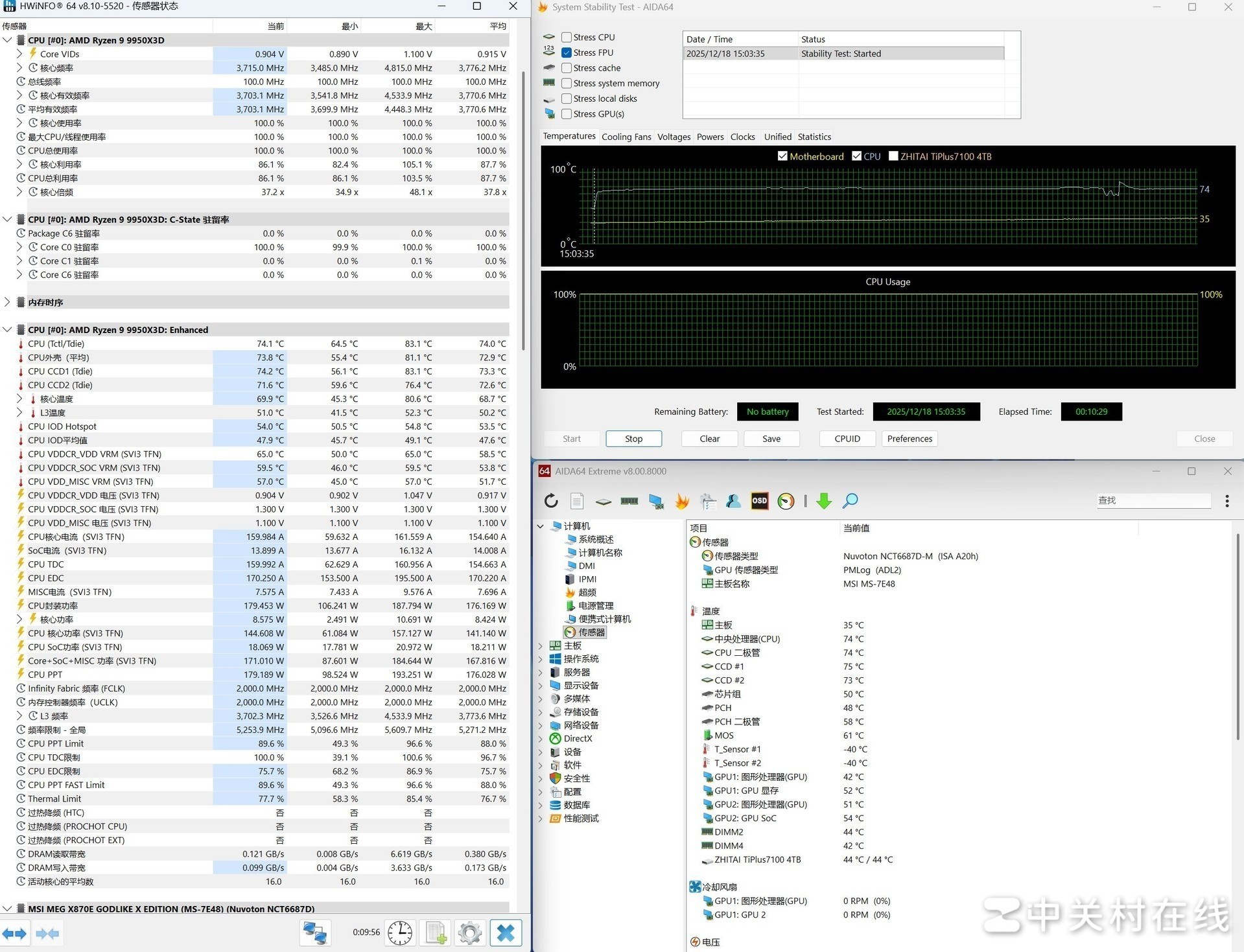Click the 查找 search field in AIDA64

1153,500
